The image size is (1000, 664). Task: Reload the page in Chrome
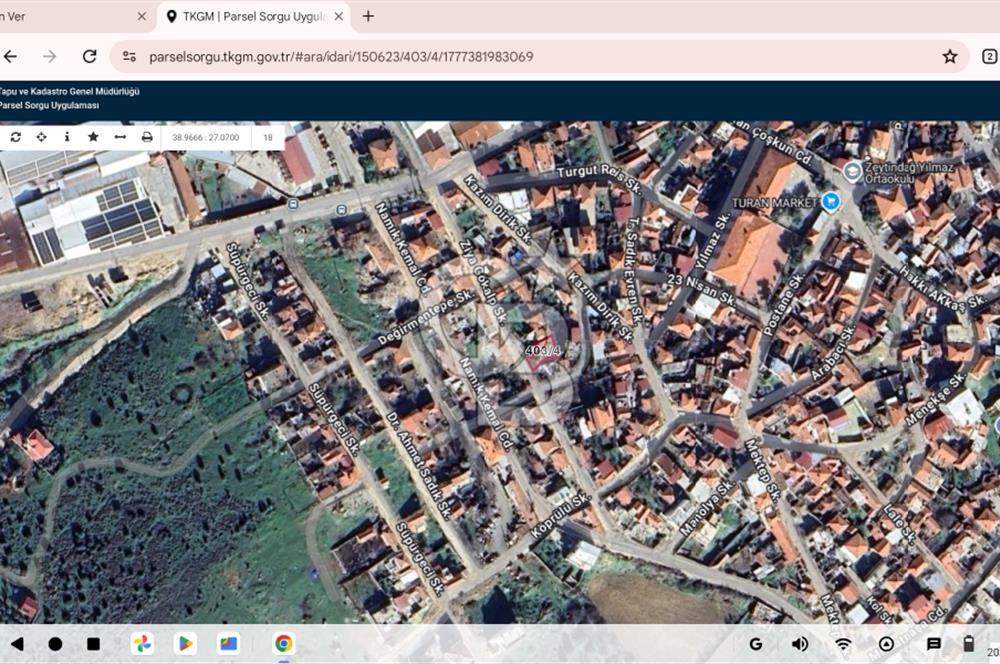coord(89,57)
